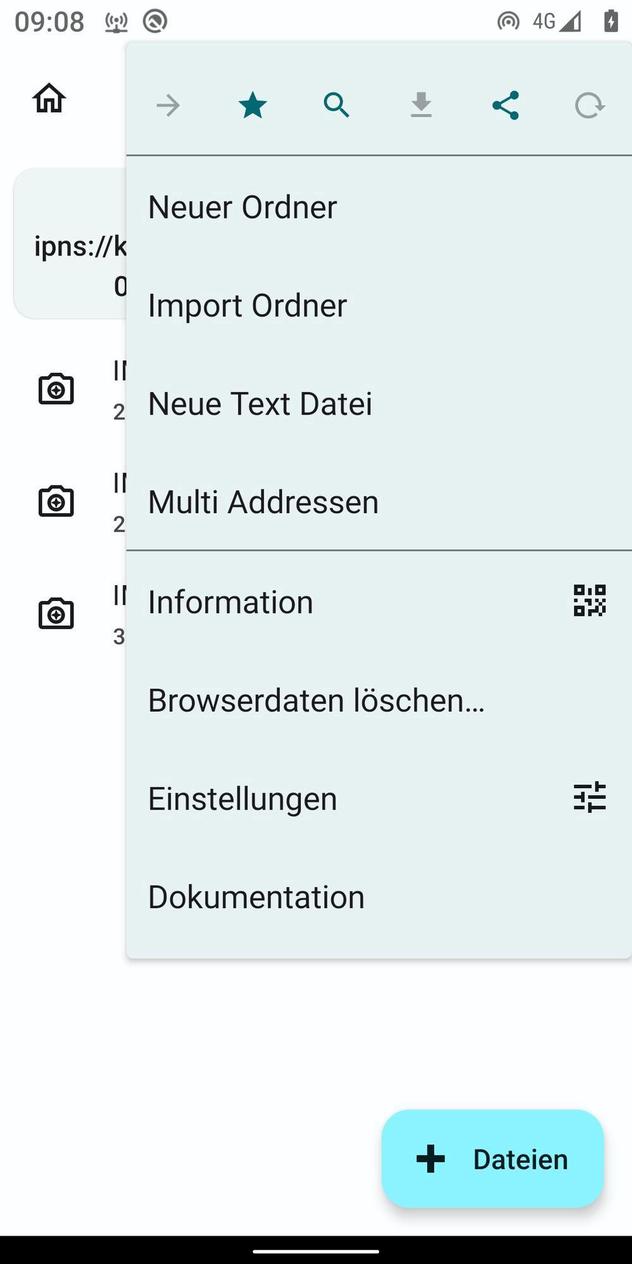This screenshot has height=1264, width=632.
Task: Select the bookmark star icon
Action: click(252, 105)
